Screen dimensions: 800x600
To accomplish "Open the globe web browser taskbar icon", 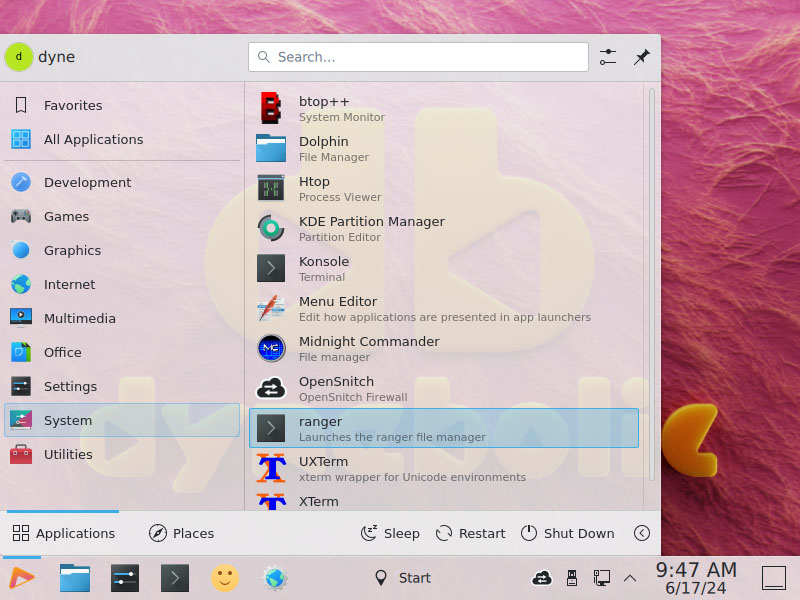I will [x=275, y=578].
